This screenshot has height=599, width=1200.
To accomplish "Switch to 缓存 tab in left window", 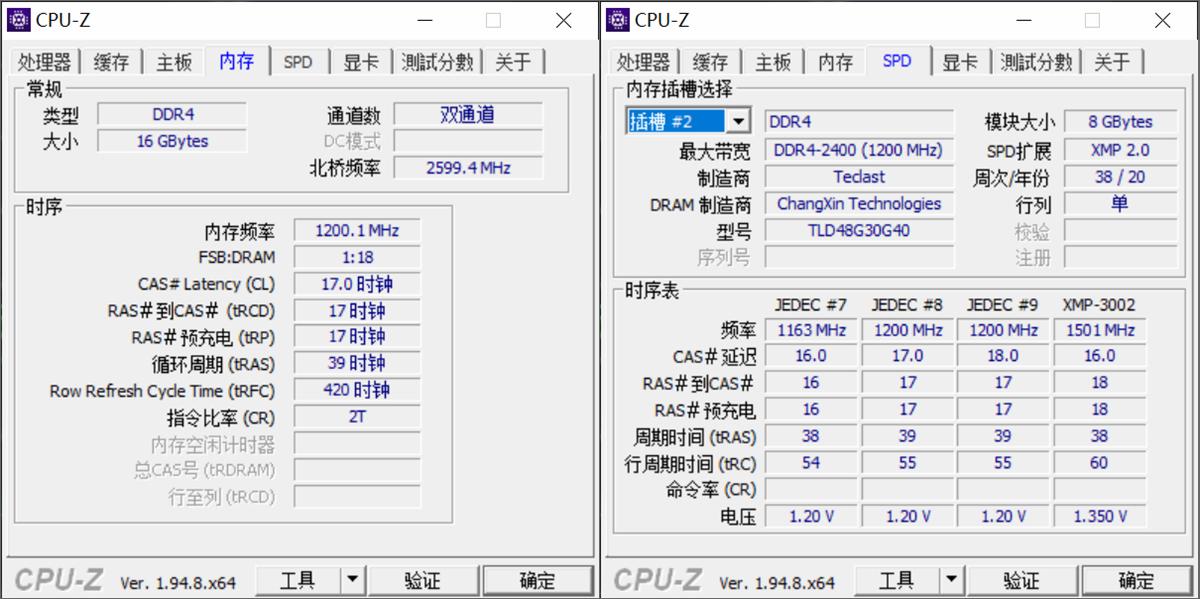I will click(111, 62).
